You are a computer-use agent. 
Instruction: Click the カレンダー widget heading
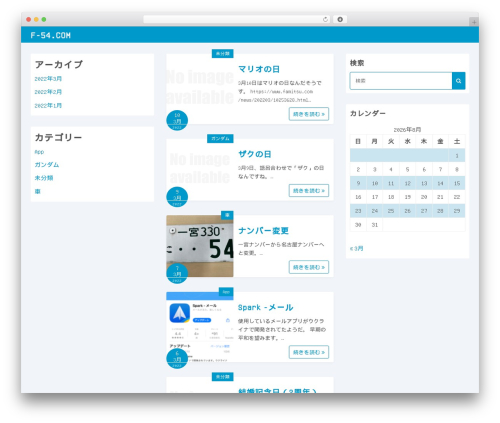(x=368, y=113)
